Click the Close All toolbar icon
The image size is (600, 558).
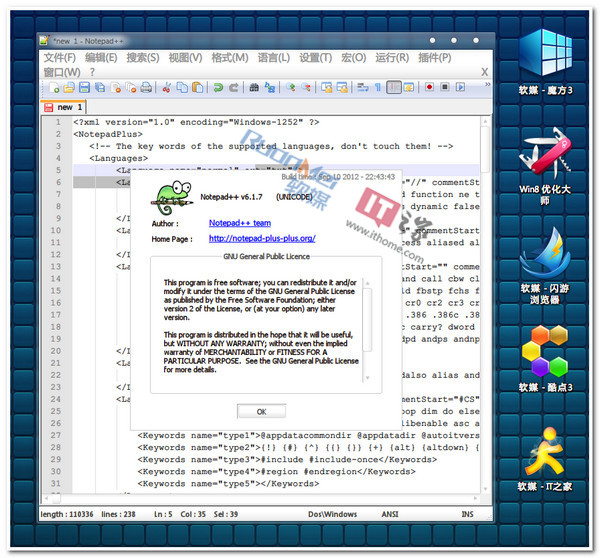click(x=131, y=88)
